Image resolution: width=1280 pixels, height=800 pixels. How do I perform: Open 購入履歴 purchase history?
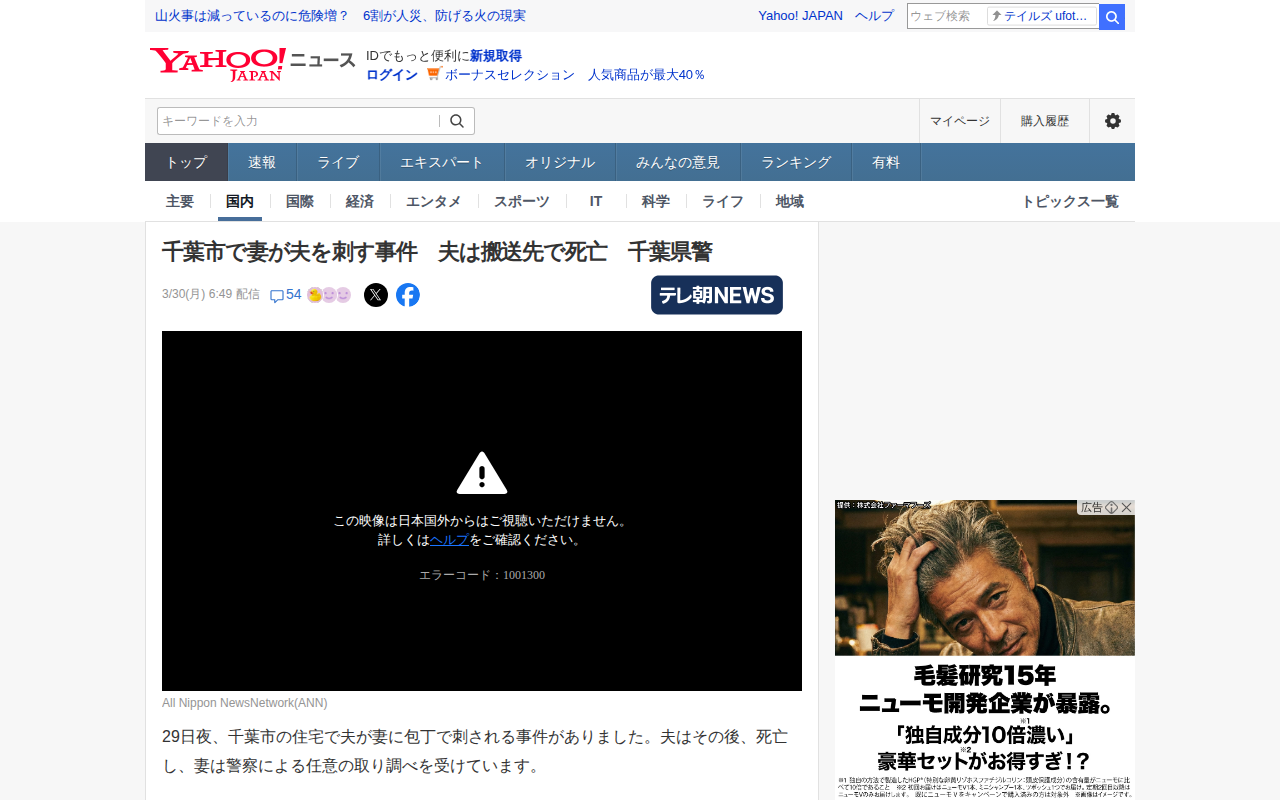(1045, 121)
